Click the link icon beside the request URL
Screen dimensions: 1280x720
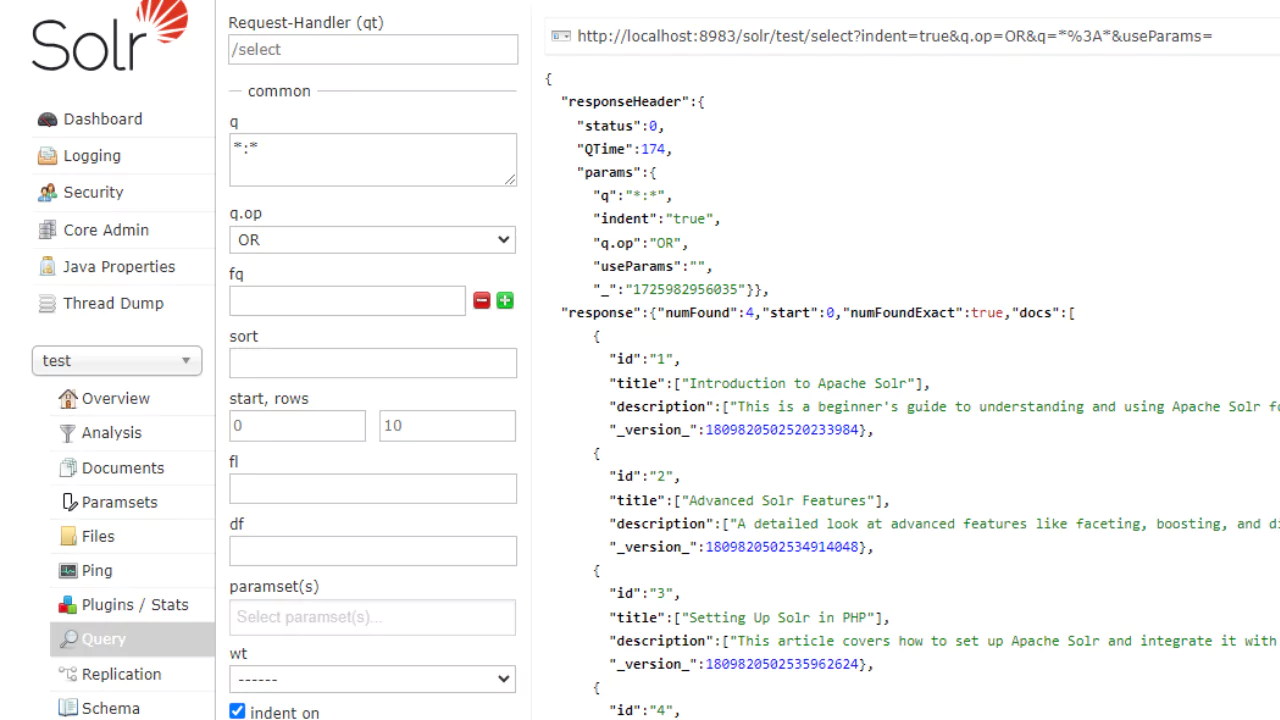561,36
